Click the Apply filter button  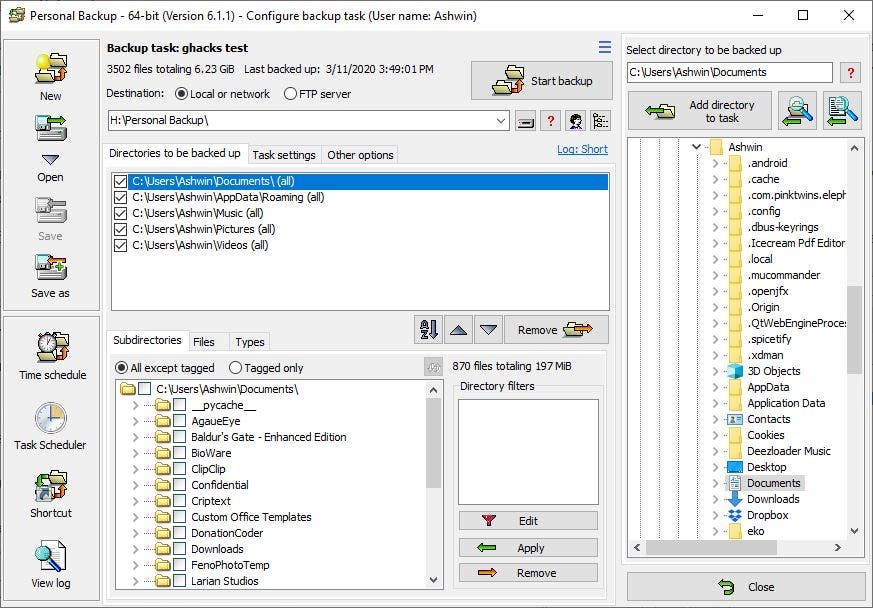[528, 548]
